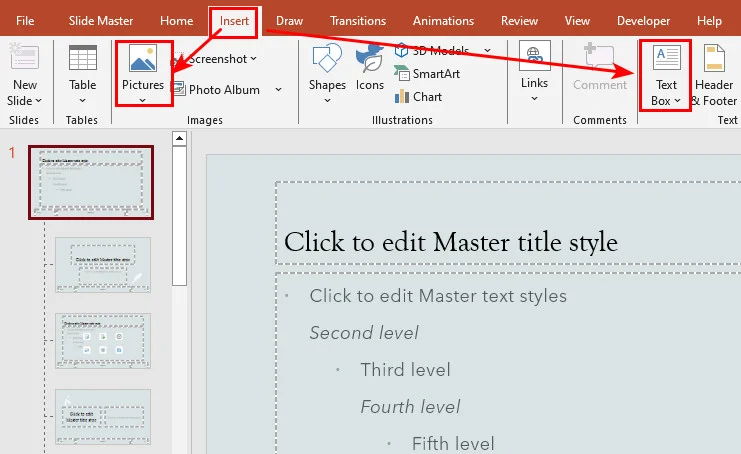Screen dimensions: 741x454
Task: Switch to the Transitions tab
Action: (358, 21)
